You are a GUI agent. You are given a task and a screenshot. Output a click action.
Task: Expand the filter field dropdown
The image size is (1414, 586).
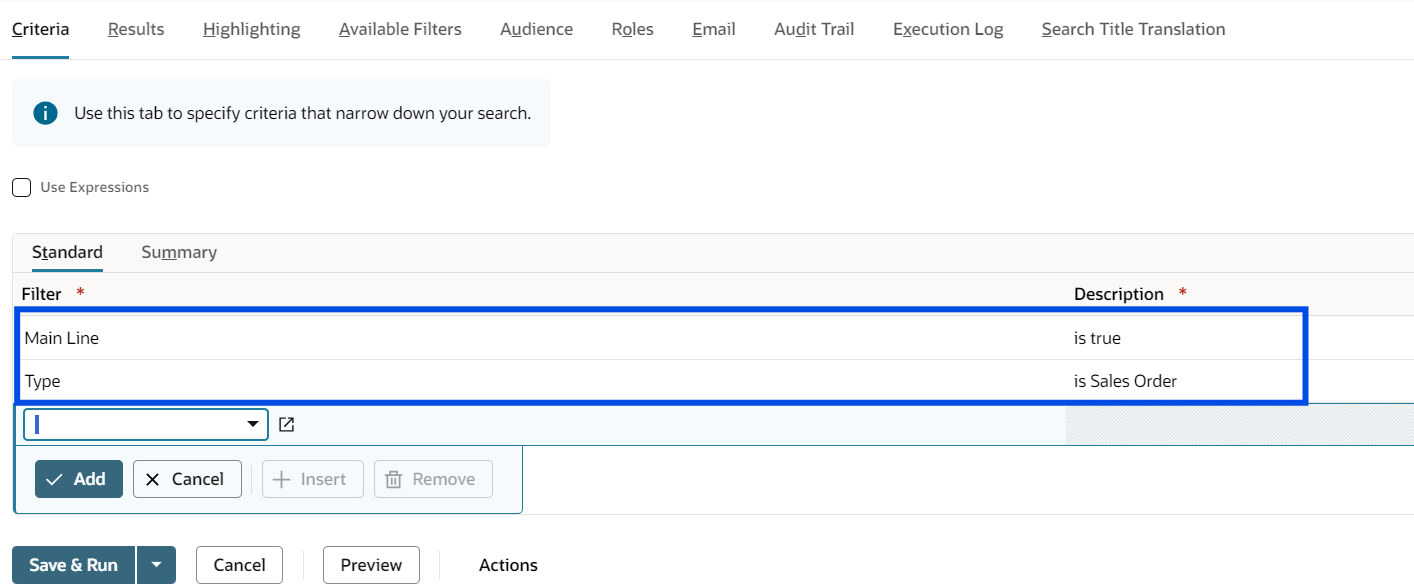point(253,425)
